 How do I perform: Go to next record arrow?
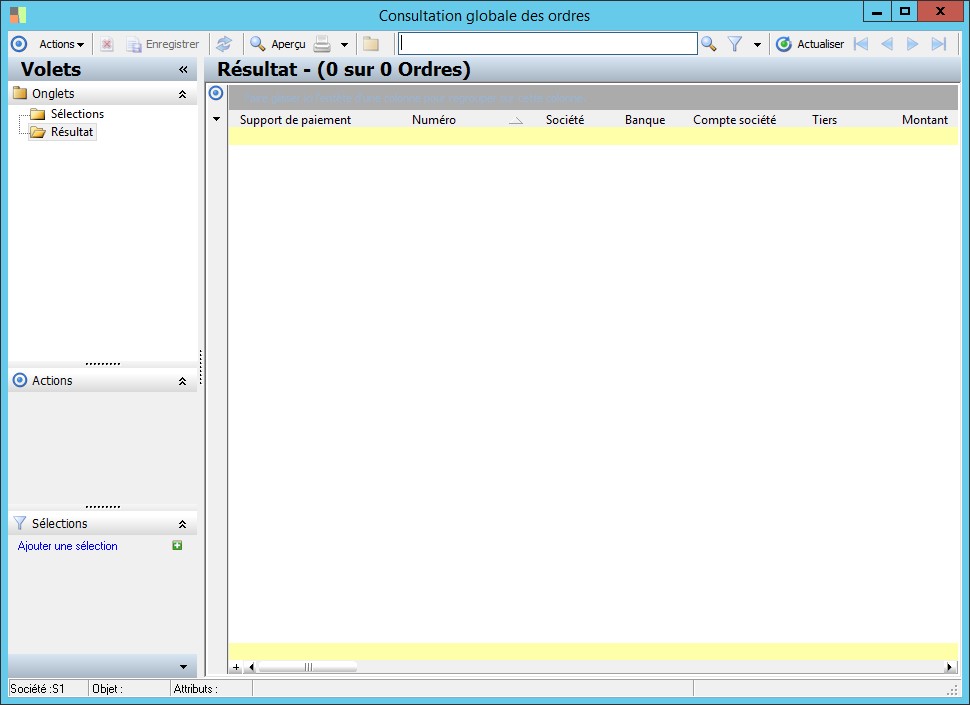pos(912,44)
